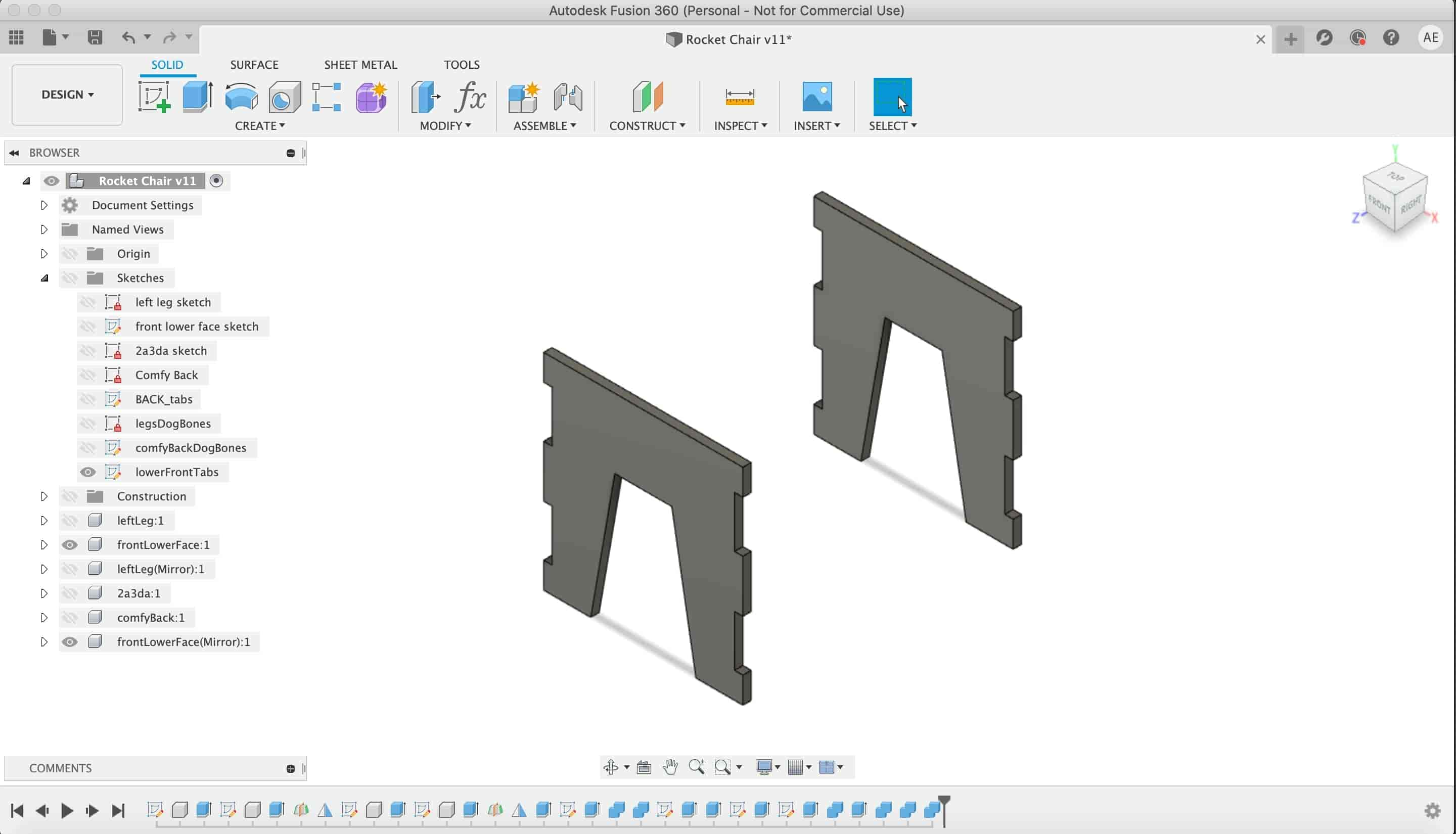Show the leftLeg:1 component
Screen dimensions: 1456x834
69,521
